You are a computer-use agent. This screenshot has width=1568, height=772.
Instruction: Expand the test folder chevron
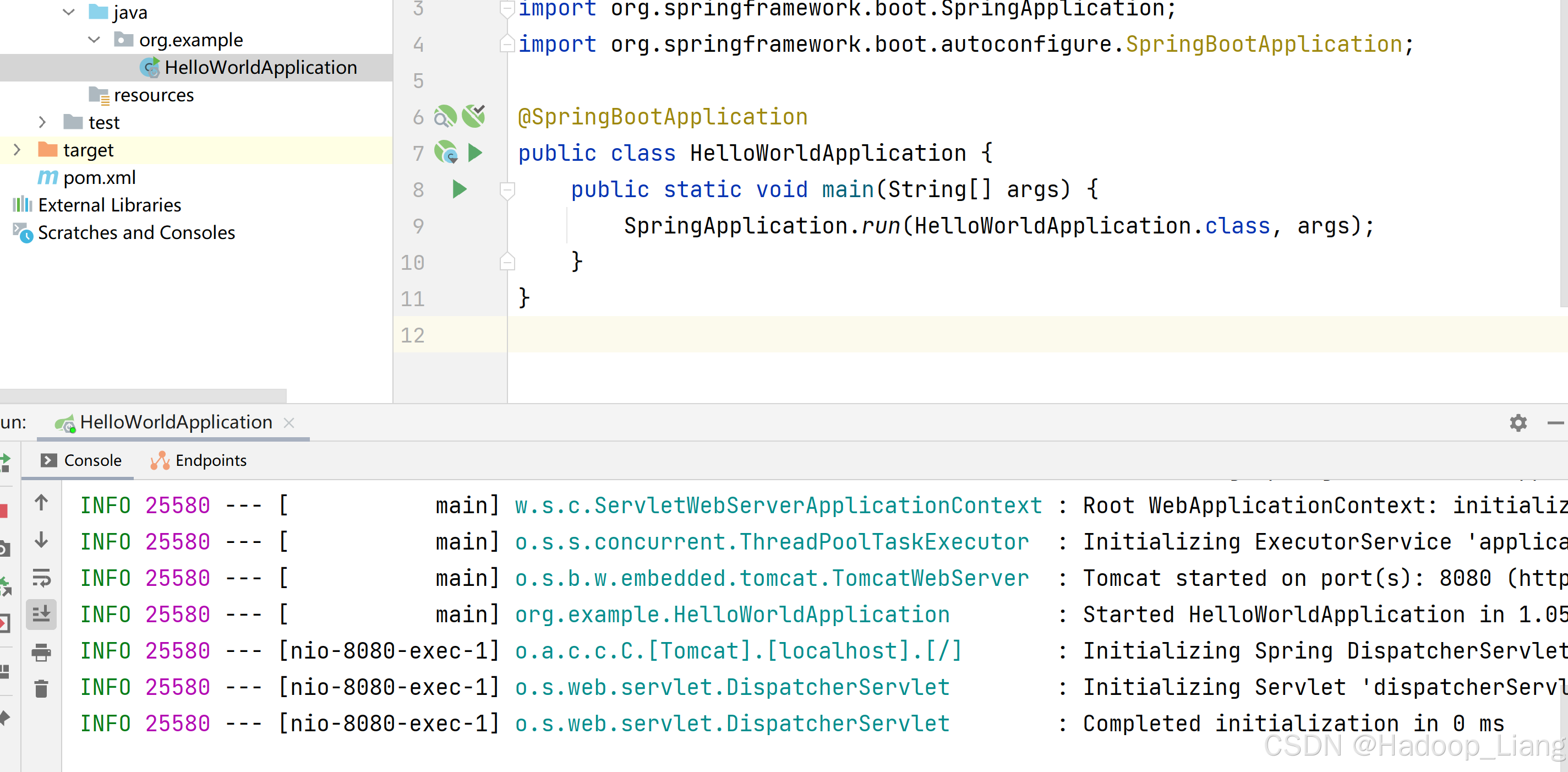42,122
